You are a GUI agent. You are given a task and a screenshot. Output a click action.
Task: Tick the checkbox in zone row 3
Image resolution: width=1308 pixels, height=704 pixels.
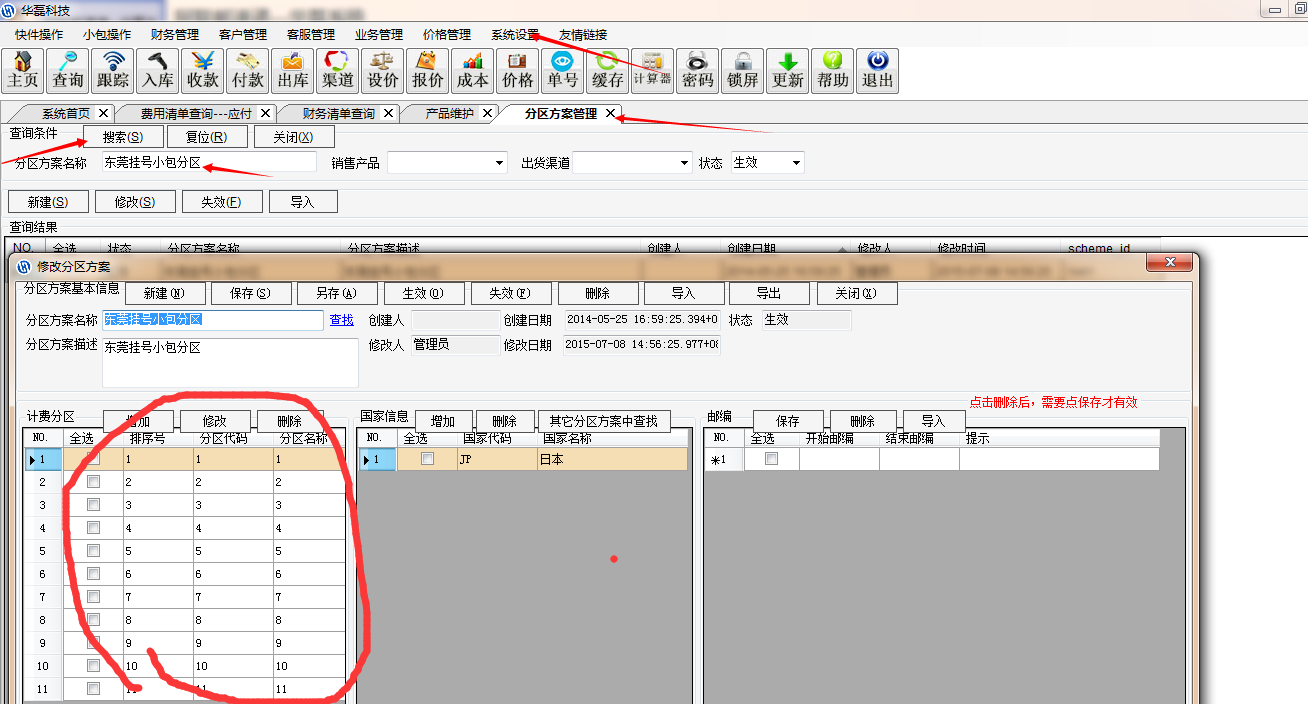[93, 505]
